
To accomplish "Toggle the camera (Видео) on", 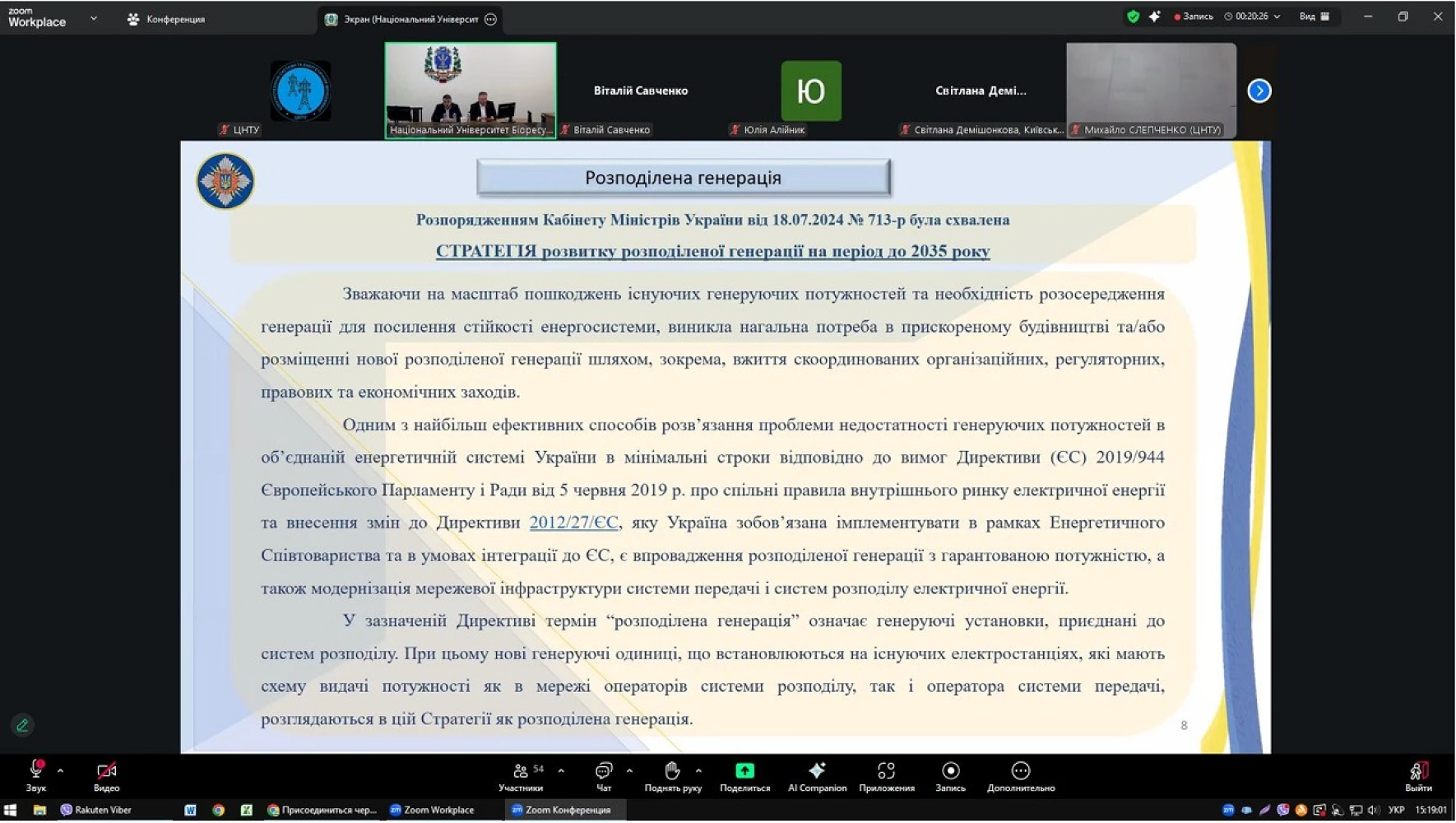I will tap(106, 771).
